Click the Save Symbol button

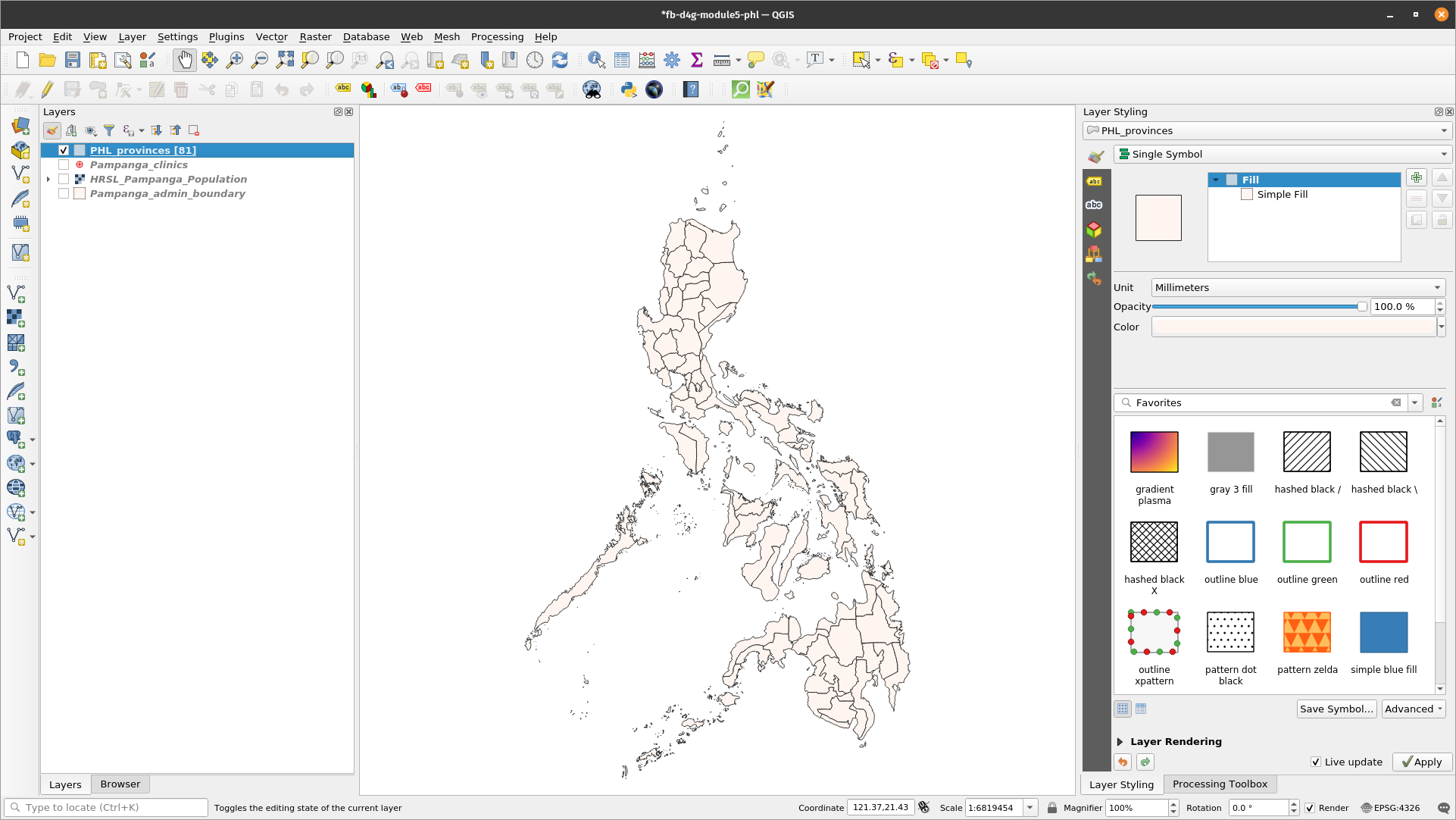click(1336, 709)
